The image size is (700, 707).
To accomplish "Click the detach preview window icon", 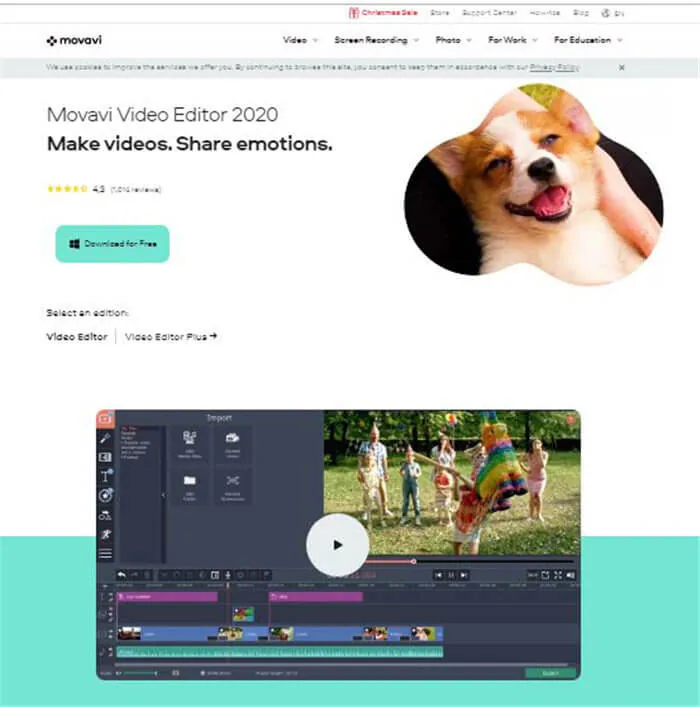I will coord(545,575).
